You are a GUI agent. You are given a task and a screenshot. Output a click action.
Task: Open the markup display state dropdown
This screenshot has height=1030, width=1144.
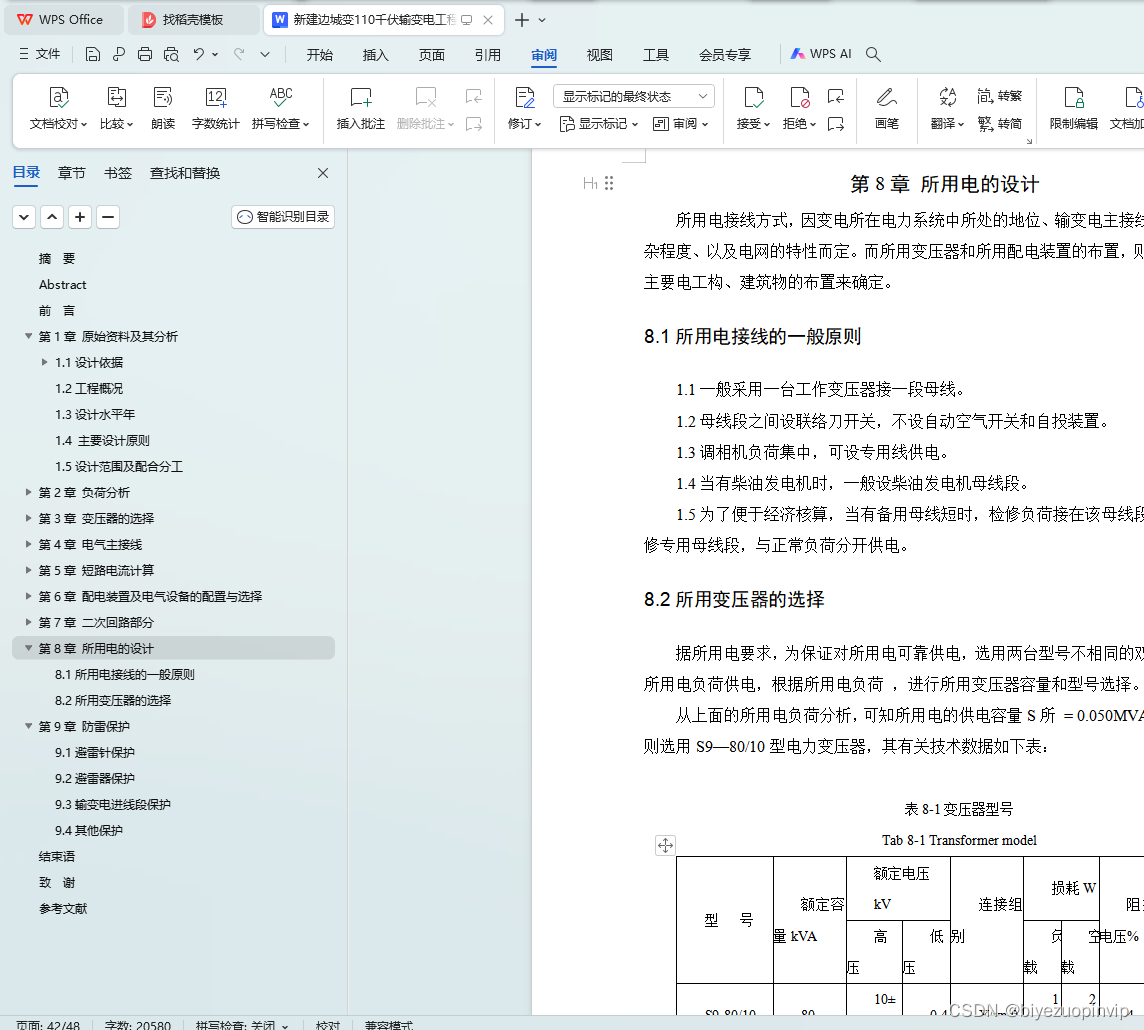[x=633, y=96]
